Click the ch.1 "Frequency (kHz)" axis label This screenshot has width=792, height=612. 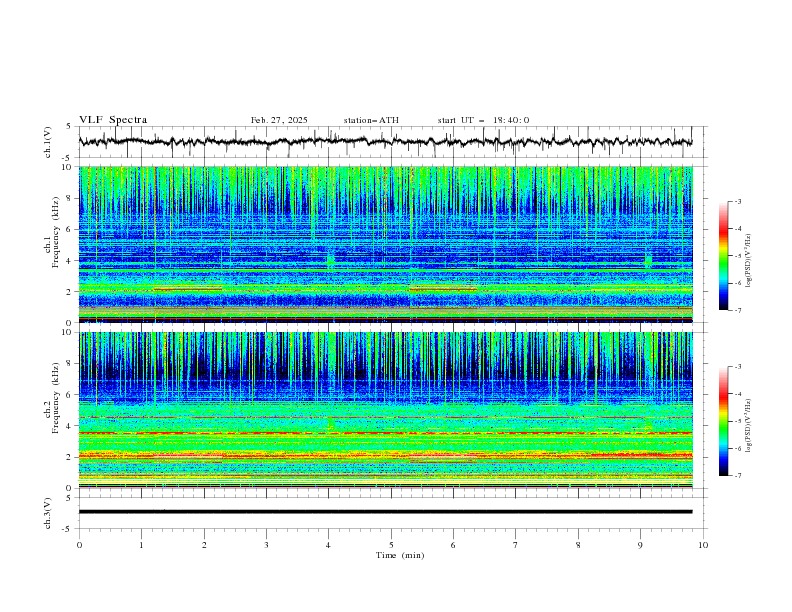56,233
